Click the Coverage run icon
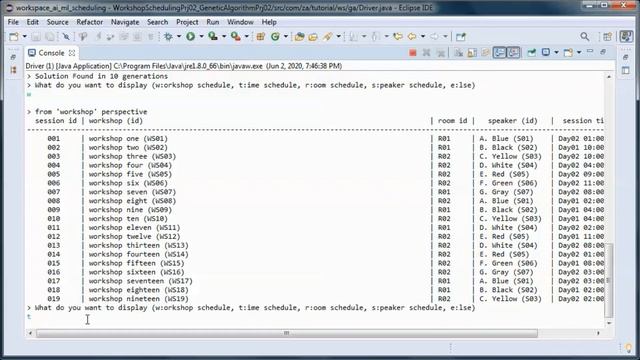The image size is (640, 360). point(213,37)
